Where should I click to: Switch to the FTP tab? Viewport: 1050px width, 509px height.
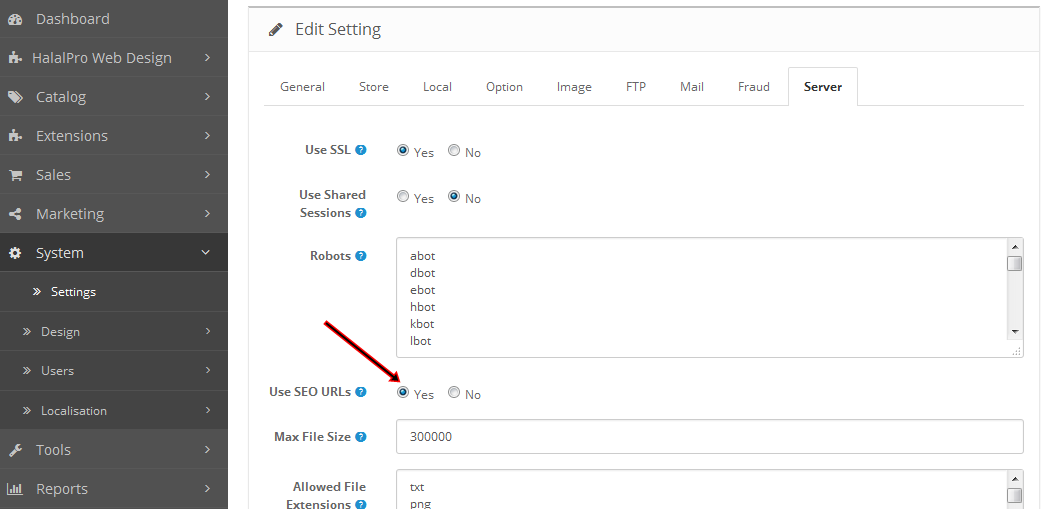pos(635,86)
